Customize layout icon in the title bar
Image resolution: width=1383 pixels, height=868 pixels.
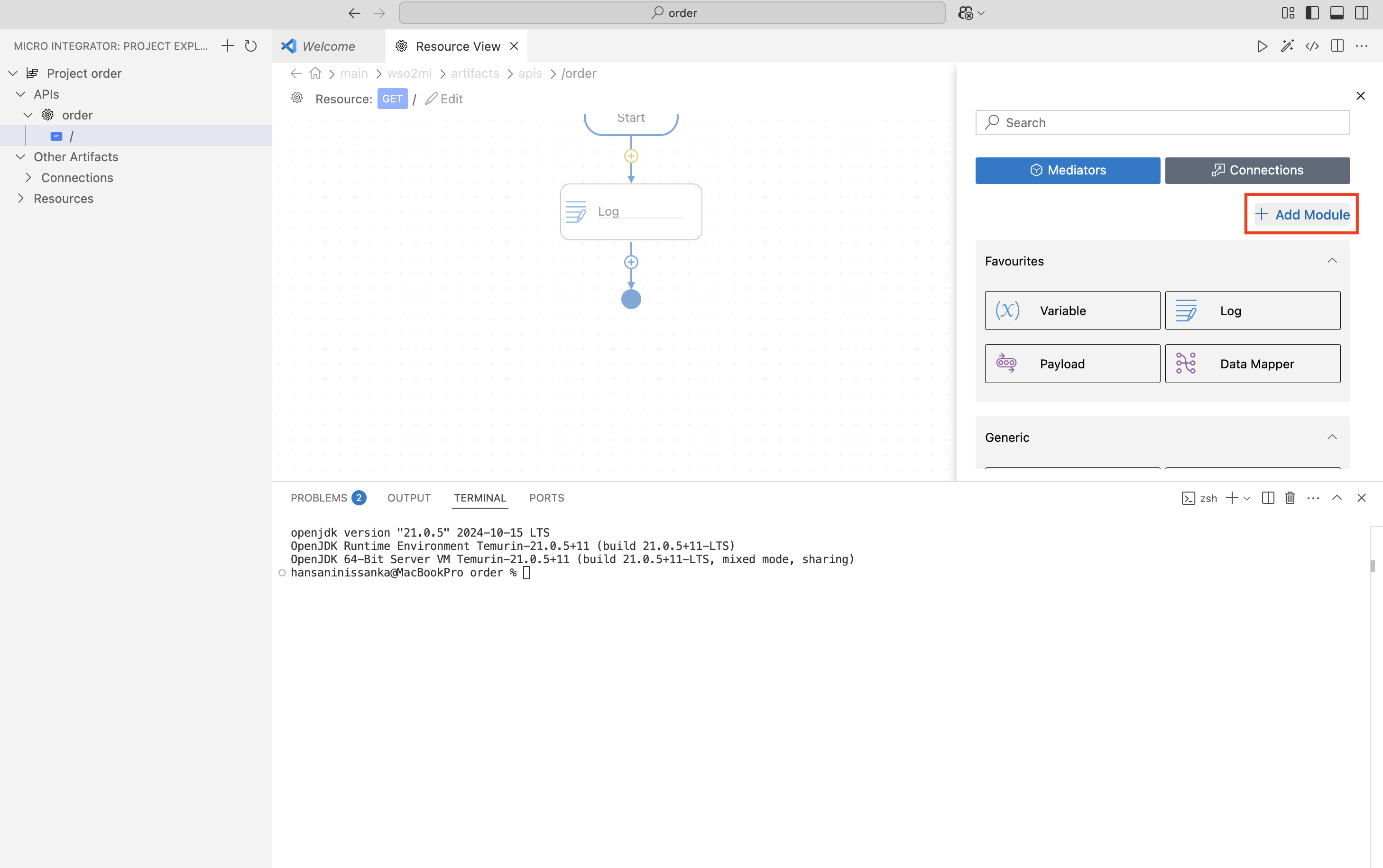1288,13
